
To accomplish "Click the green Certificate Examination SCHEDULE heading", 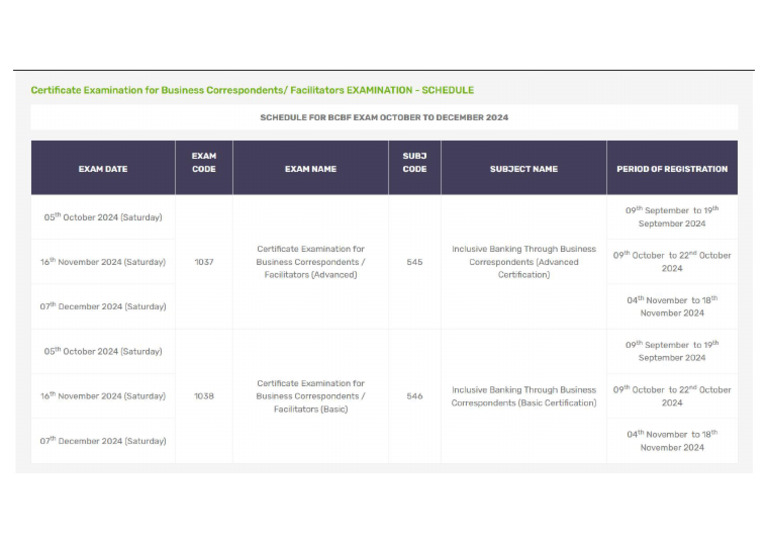I will click(252, 90).
